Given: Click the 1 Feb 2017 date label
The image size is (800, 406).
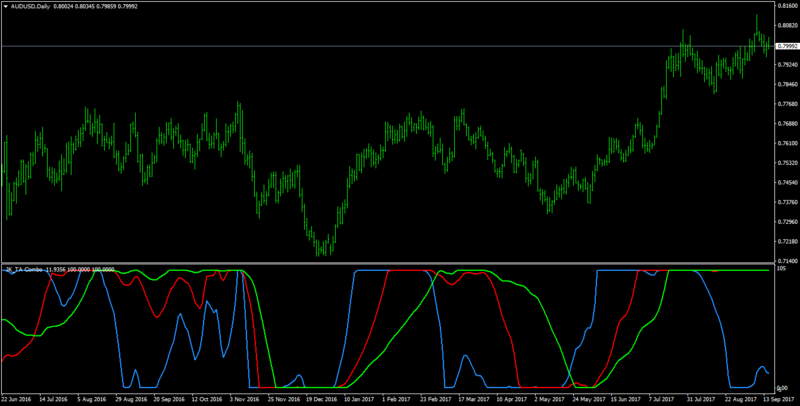Looking at the screenshot, I should (x=397, y=399).
